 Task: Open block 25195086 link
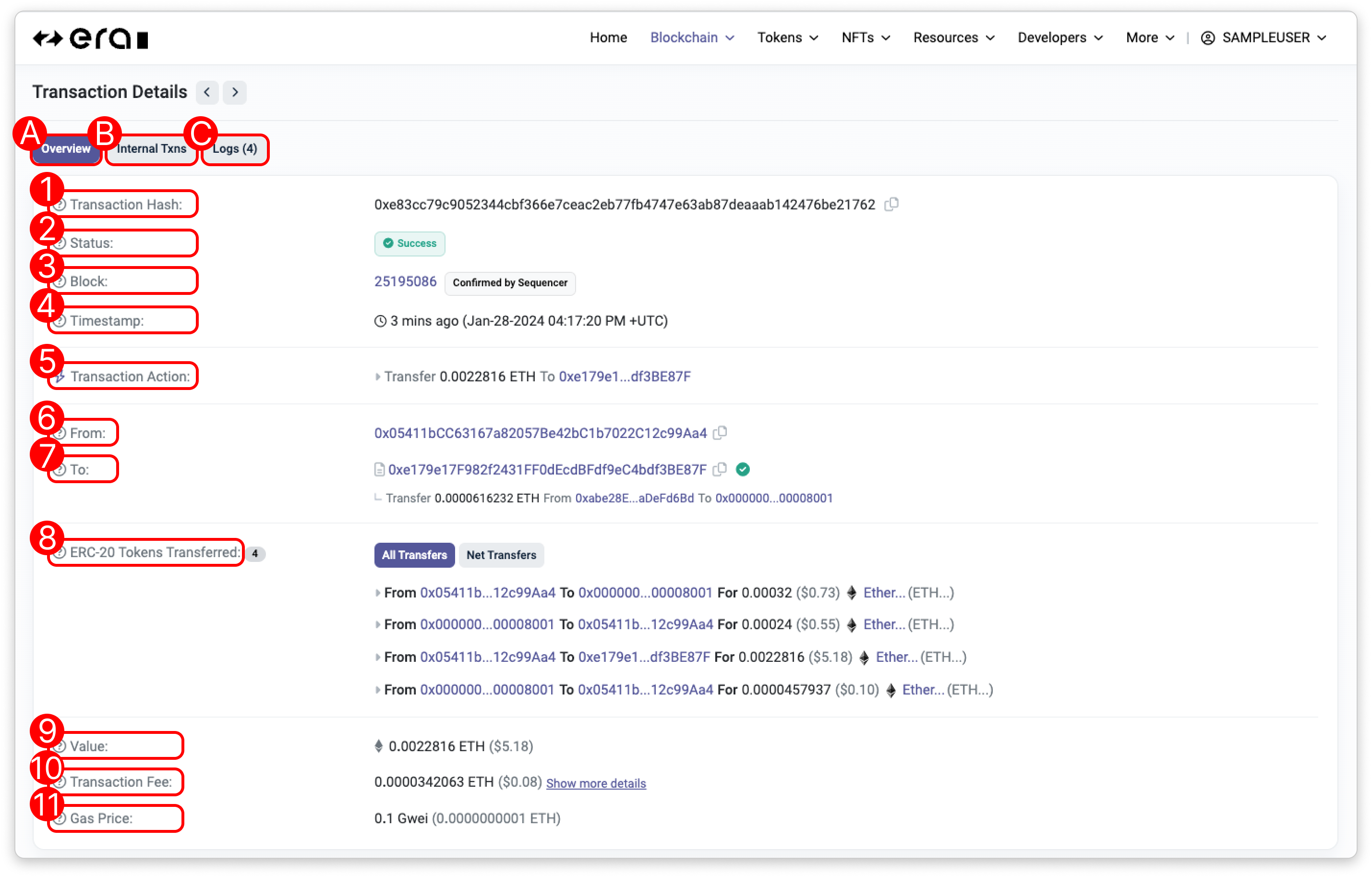click(x=405, y=282)
